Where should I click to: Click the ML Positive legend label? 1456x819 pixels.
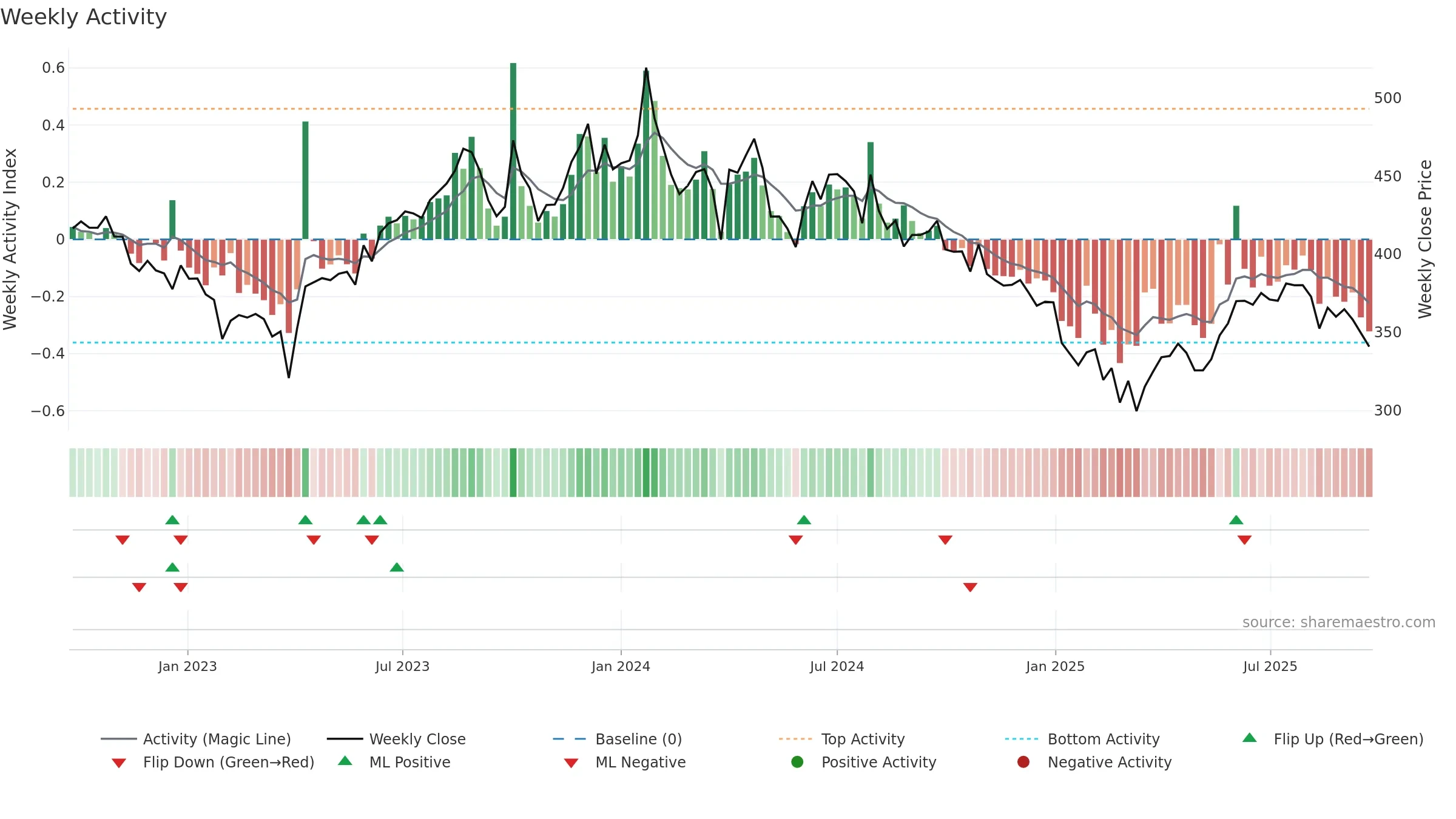point(410,762)
